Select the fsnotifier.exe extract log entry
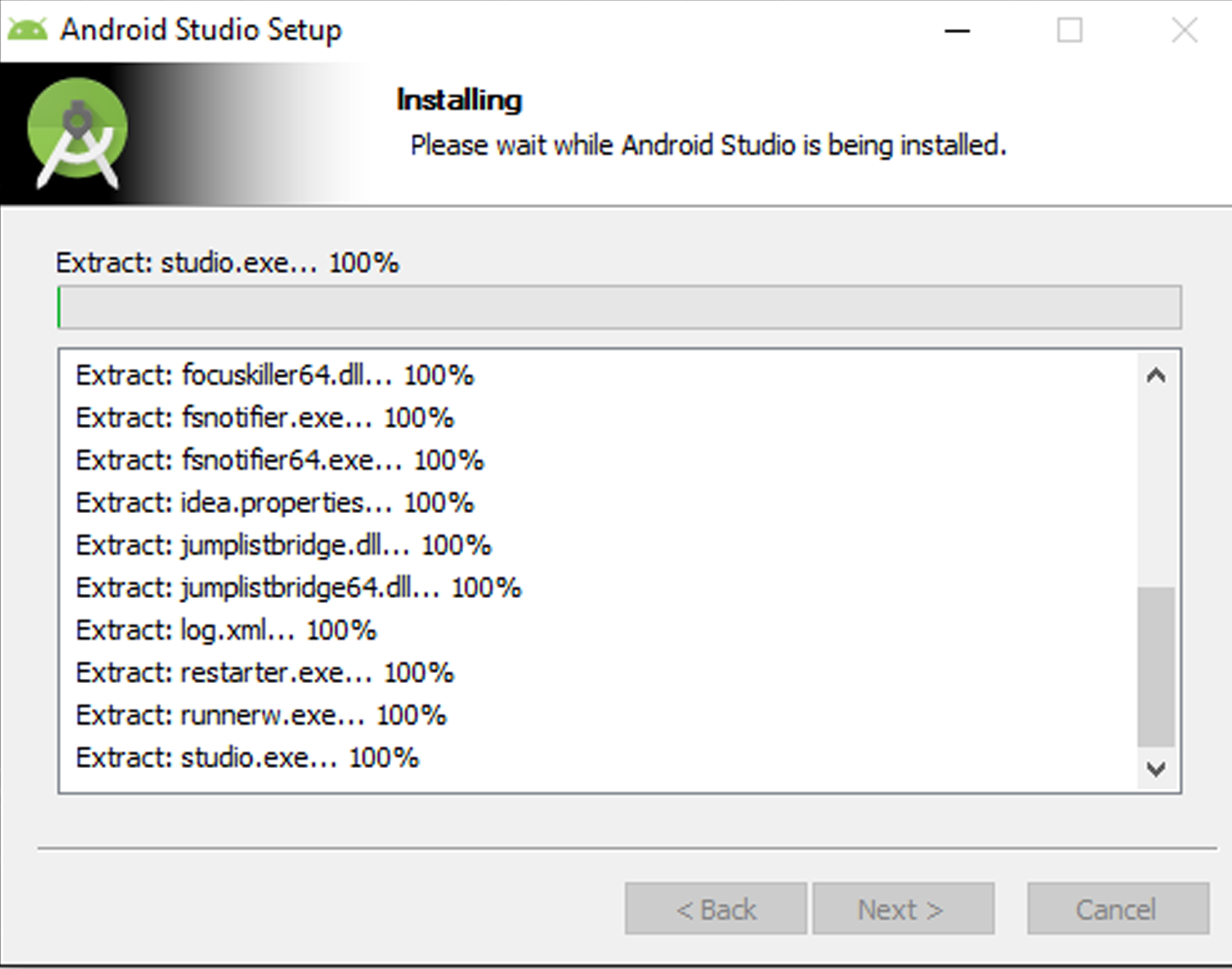 (x=265, y=418)
